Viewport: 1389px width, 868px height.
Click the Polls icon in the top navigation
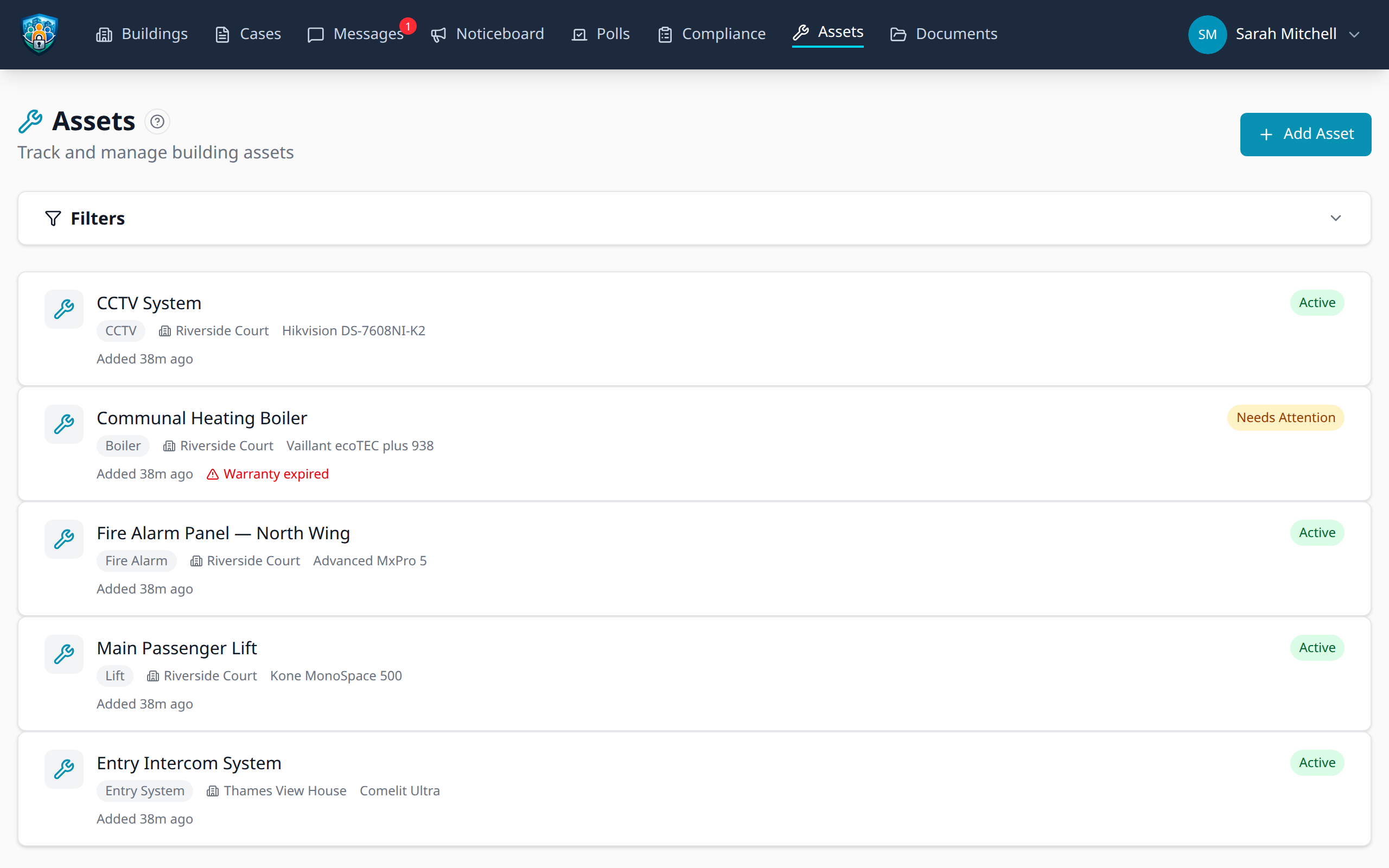(579, 34)
